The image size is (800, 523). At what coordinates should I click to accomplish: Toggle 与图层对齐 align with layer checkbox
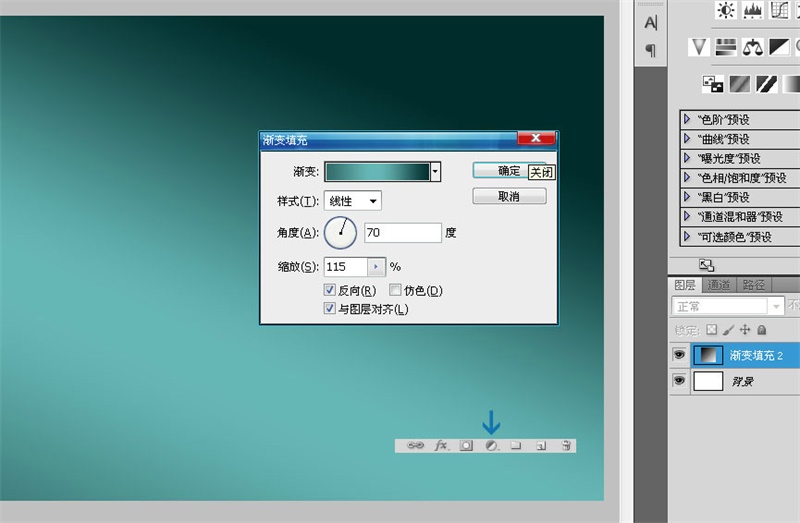tap(330, 309)
